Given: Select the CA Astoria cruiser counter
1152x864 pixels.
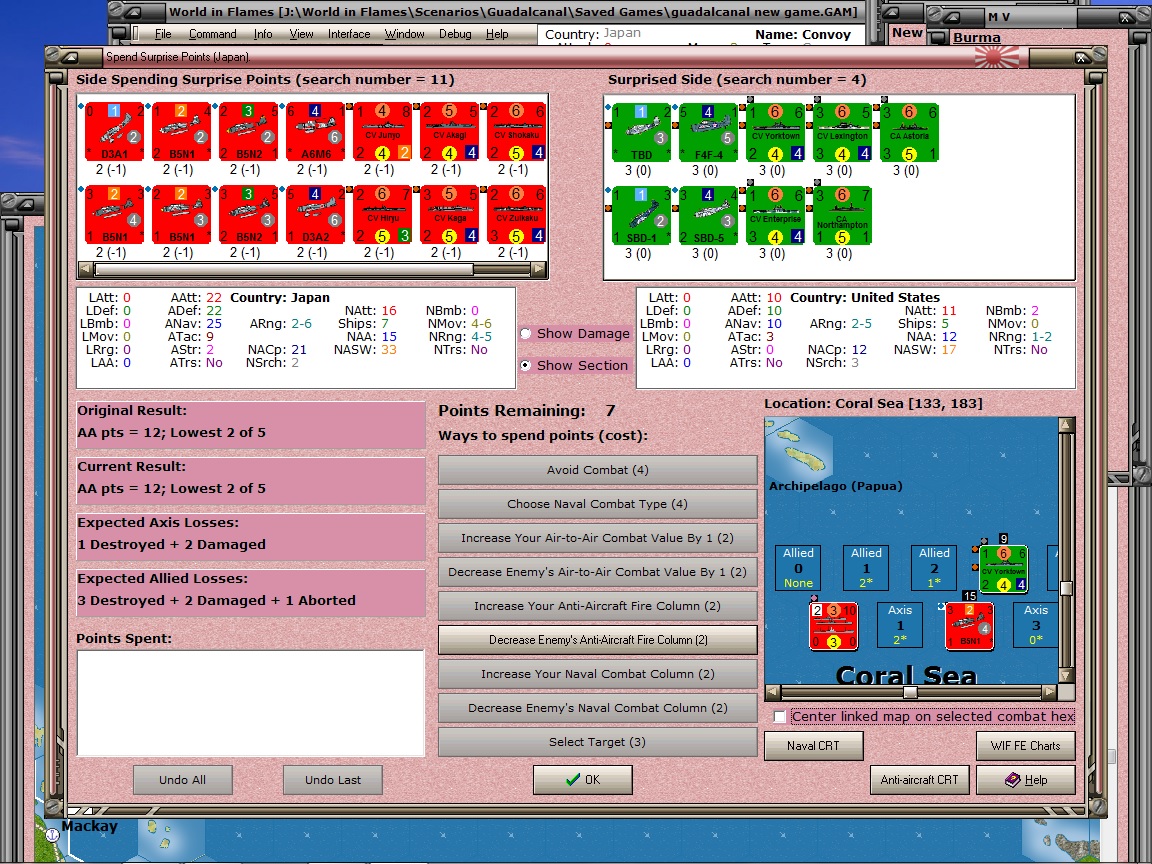Looking at the screenshot, I should [910, 133].
